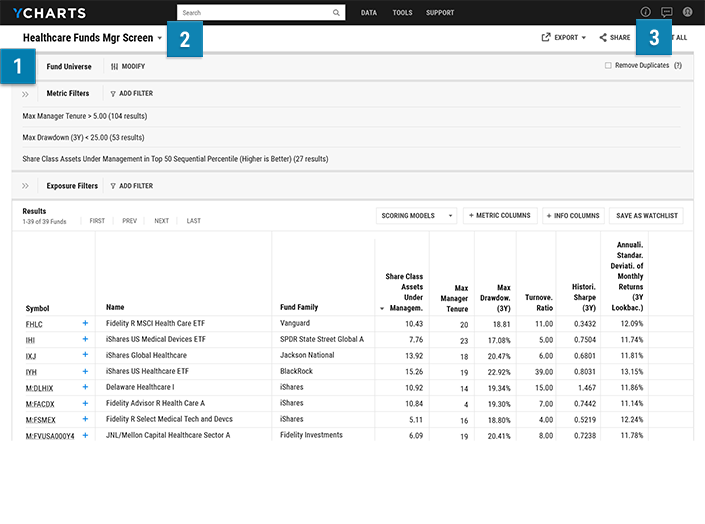
Task: Sort by the Max Manager Tenure column
Action: 454,298
